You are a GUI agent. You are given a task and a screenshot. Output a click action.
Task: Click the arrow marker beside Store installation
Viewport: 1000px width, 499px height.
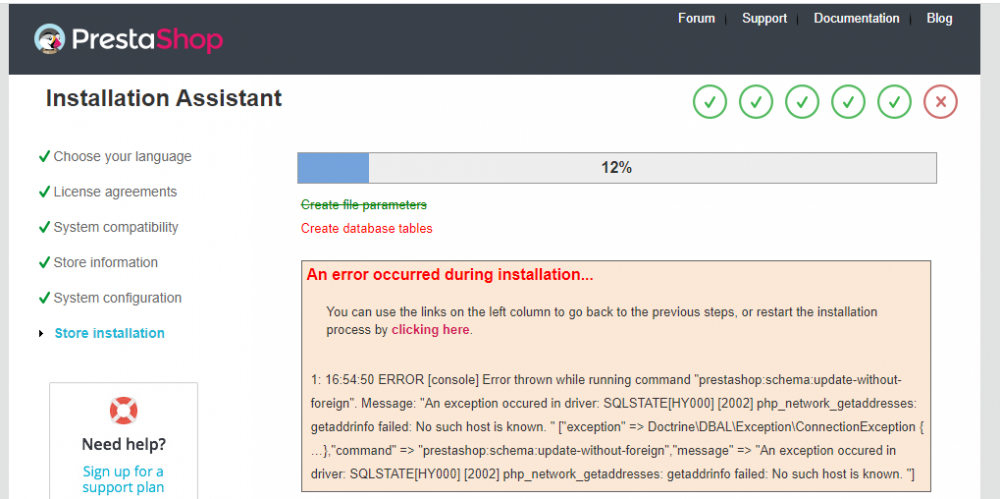(41, 333)
